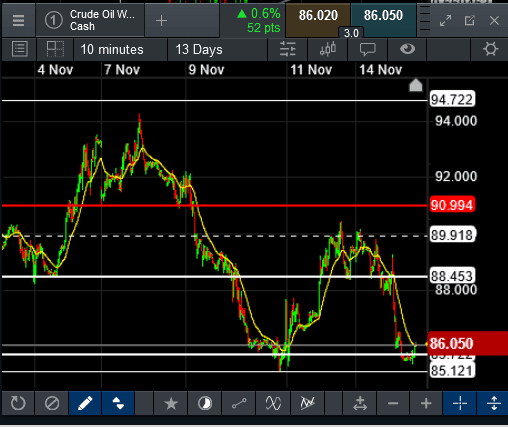Open chart adjustment sliders settings
This screenshot has width=508, height=427.
pos(288,49)
